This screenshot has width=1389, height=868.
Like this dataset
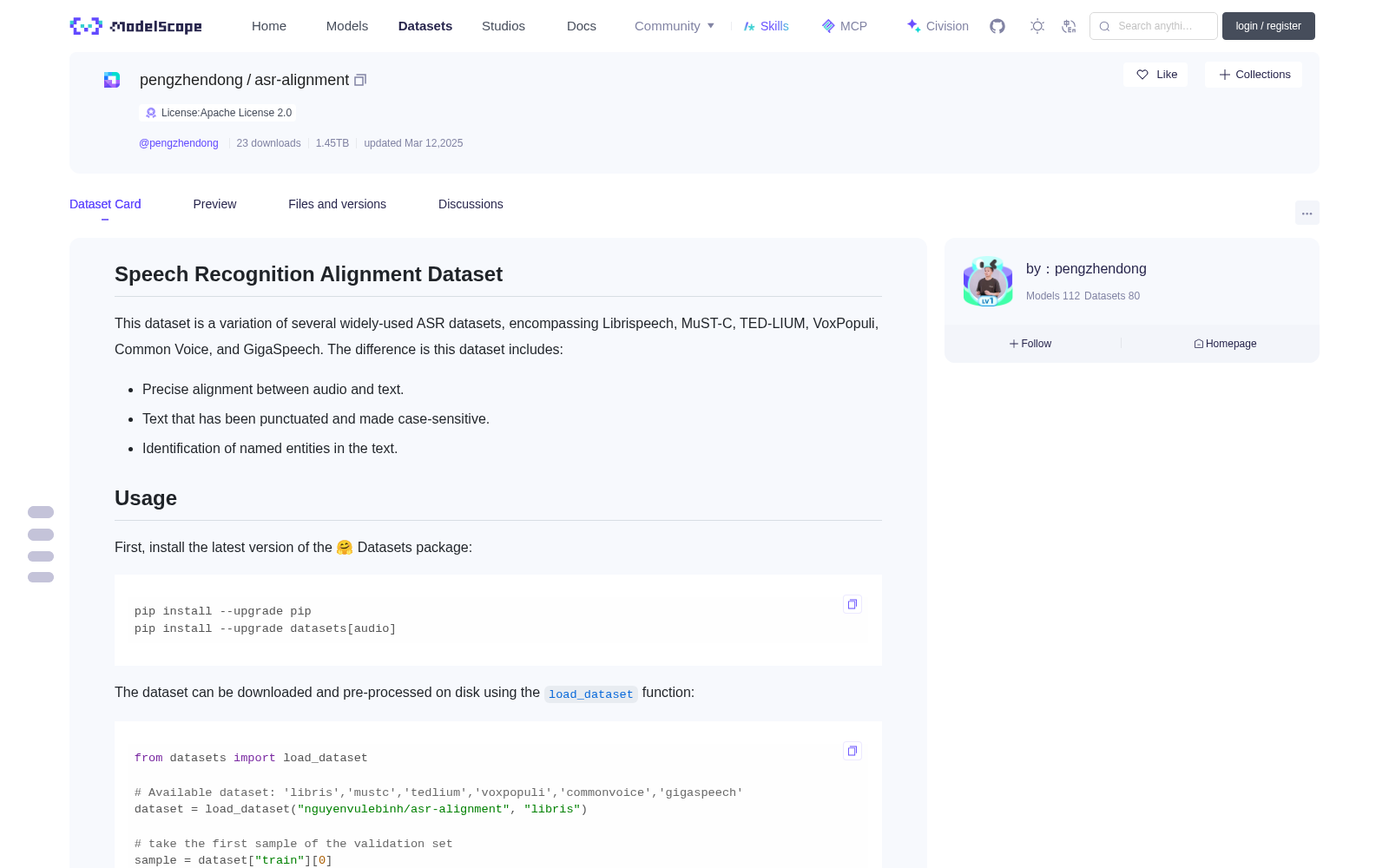[x=1156, y=75]
